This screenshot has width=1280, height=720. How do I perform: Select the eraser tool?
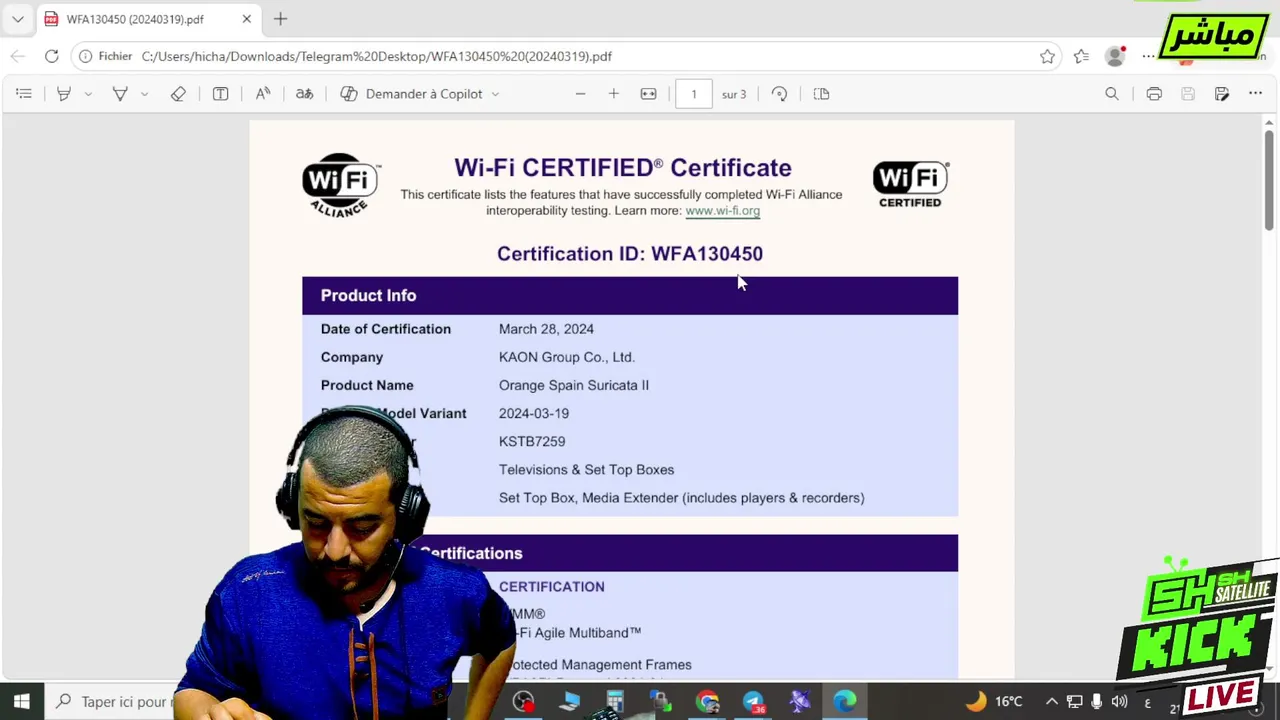178,94
